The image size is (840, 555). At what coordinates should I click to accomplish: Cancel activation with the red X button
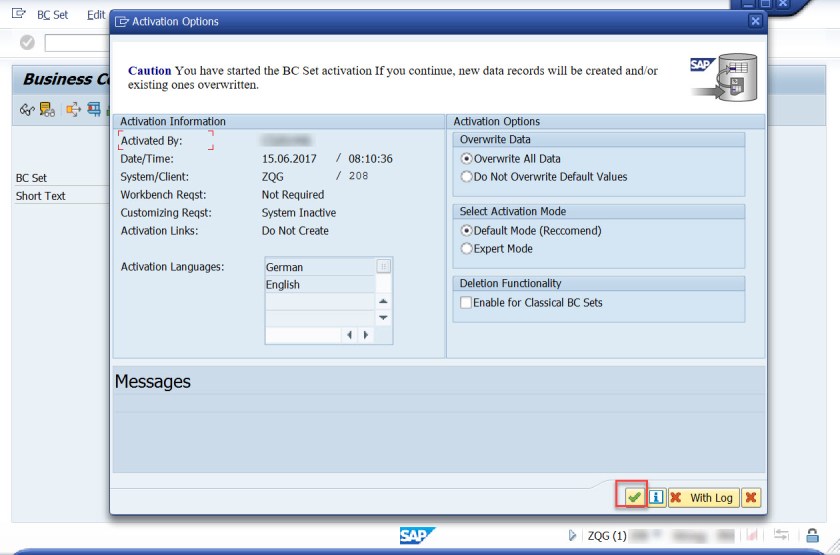750,497
